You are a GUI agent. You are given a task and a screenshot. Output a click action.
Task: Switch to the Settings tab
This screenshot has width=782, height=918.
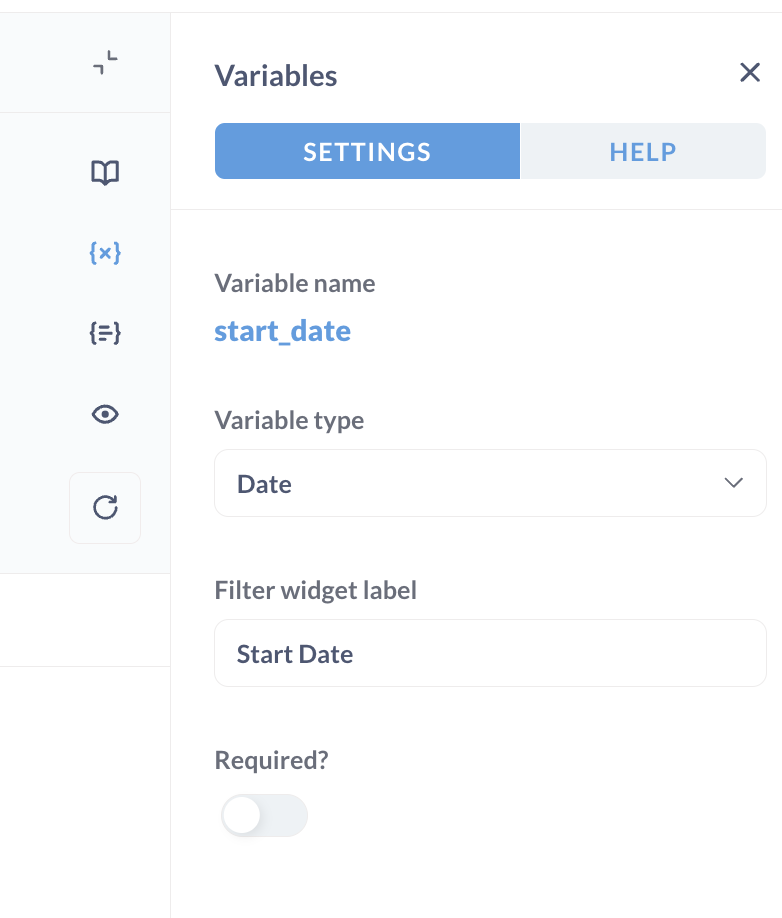(x=367, y=151)
